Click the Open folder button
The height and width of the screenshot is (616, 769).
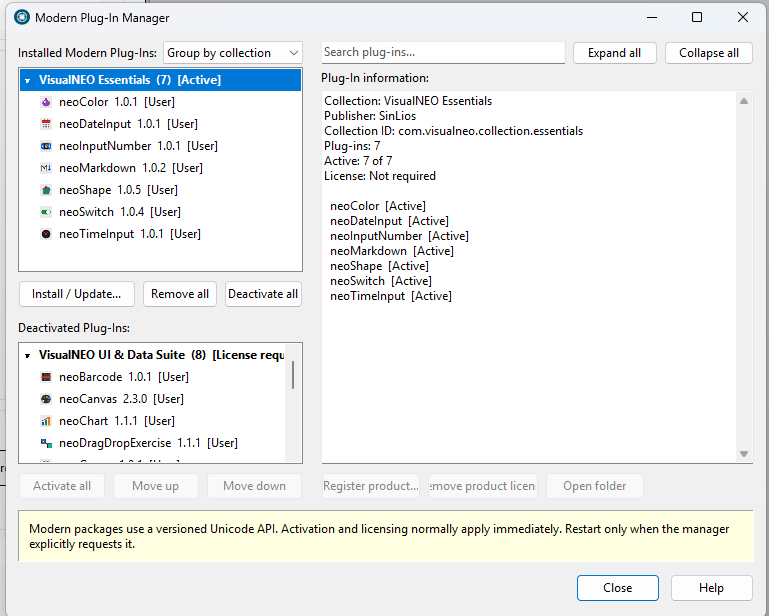[594, 486]
